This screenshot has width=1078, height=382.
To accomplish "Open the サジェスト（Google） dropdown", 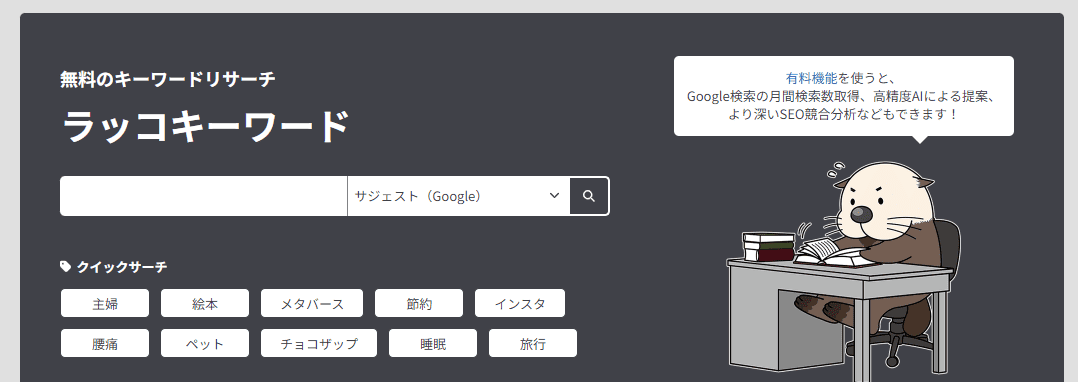I will coord(459,196).
